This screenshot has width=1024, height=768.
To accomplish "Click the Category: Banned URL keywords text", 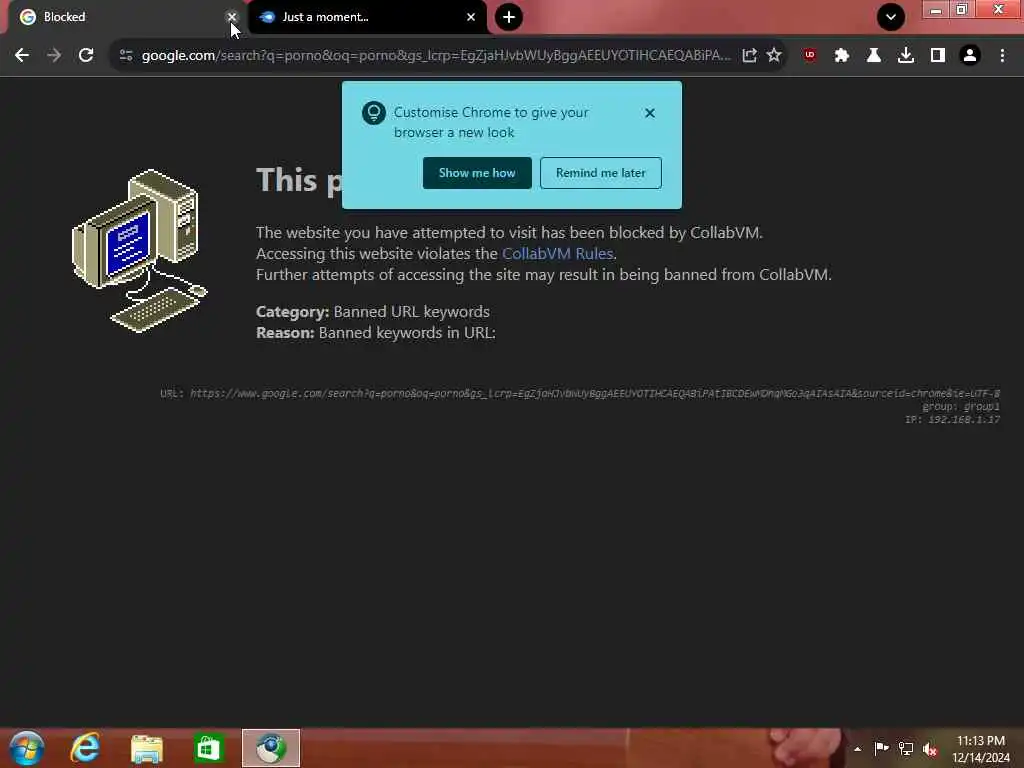I will point(373,312).
